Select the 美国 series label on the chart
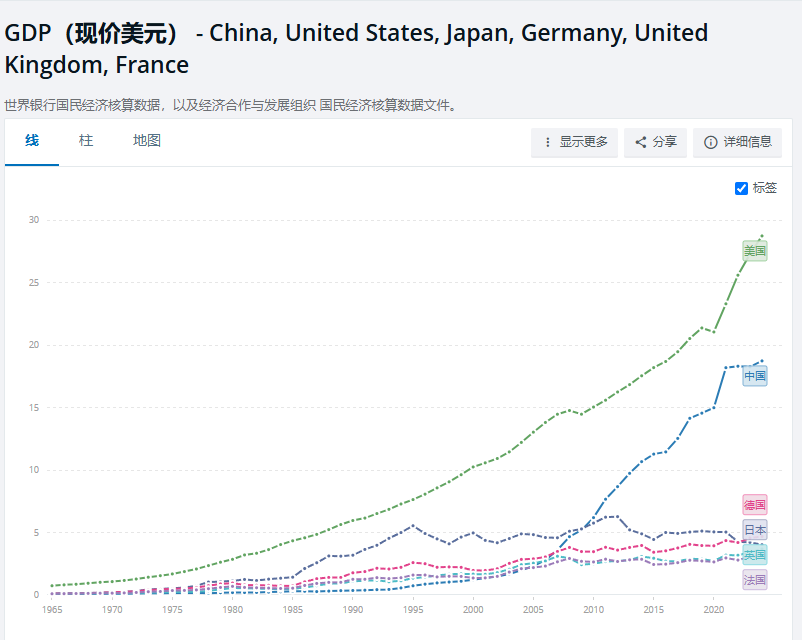The image size is (802, 640). [753, 250]
